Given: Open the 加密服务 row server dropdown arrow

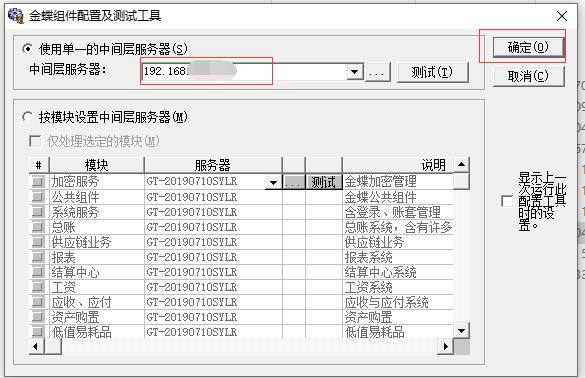Looking at the screenshot, I should [x=273, y=182].
